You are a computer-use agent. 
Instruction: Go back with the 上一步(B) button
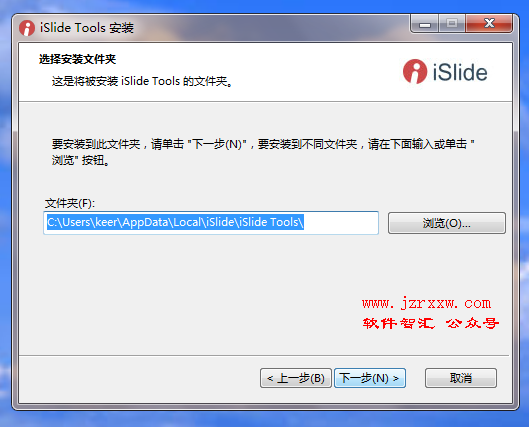coord(296,378)
